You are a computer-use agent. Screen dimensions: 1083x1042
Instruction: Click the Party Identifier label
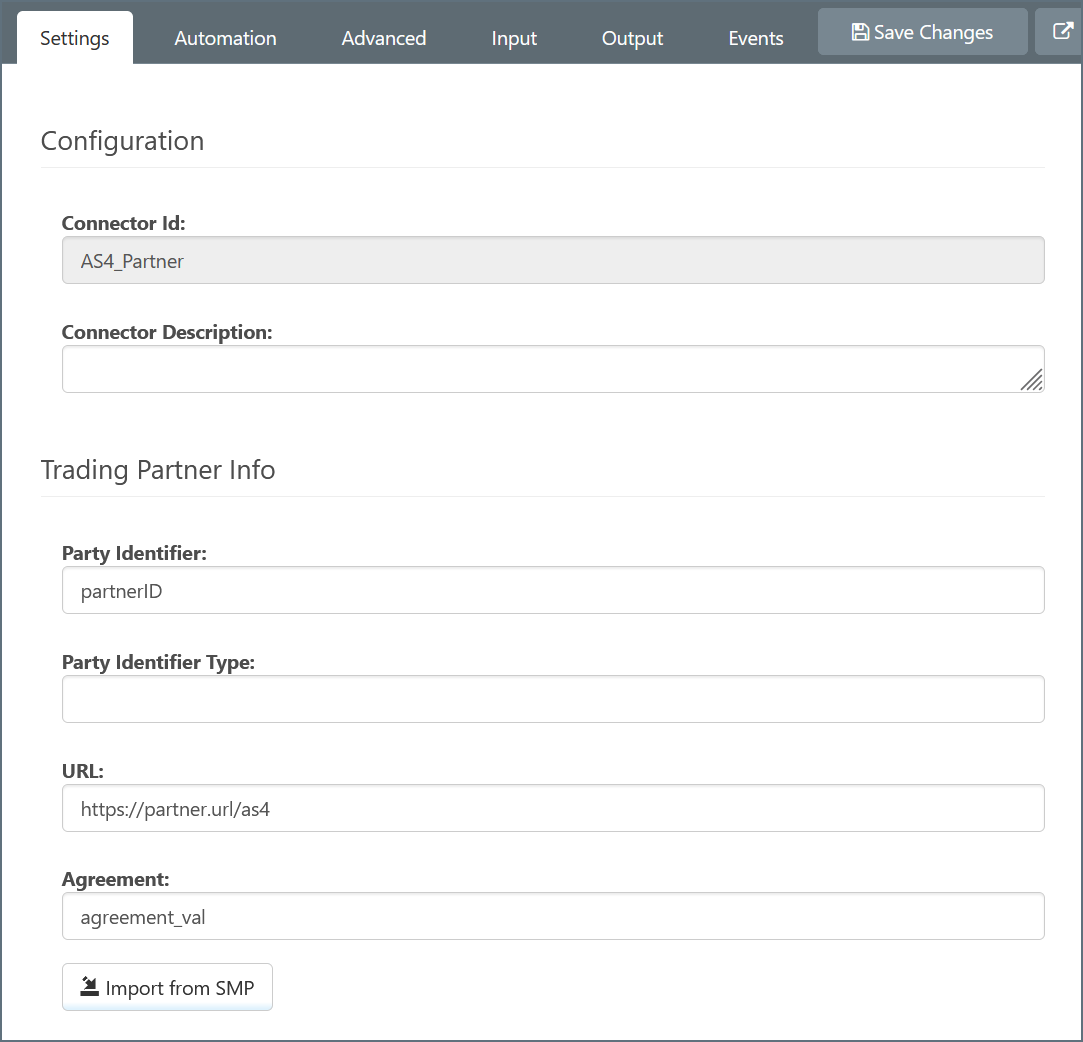click(134, 553)
